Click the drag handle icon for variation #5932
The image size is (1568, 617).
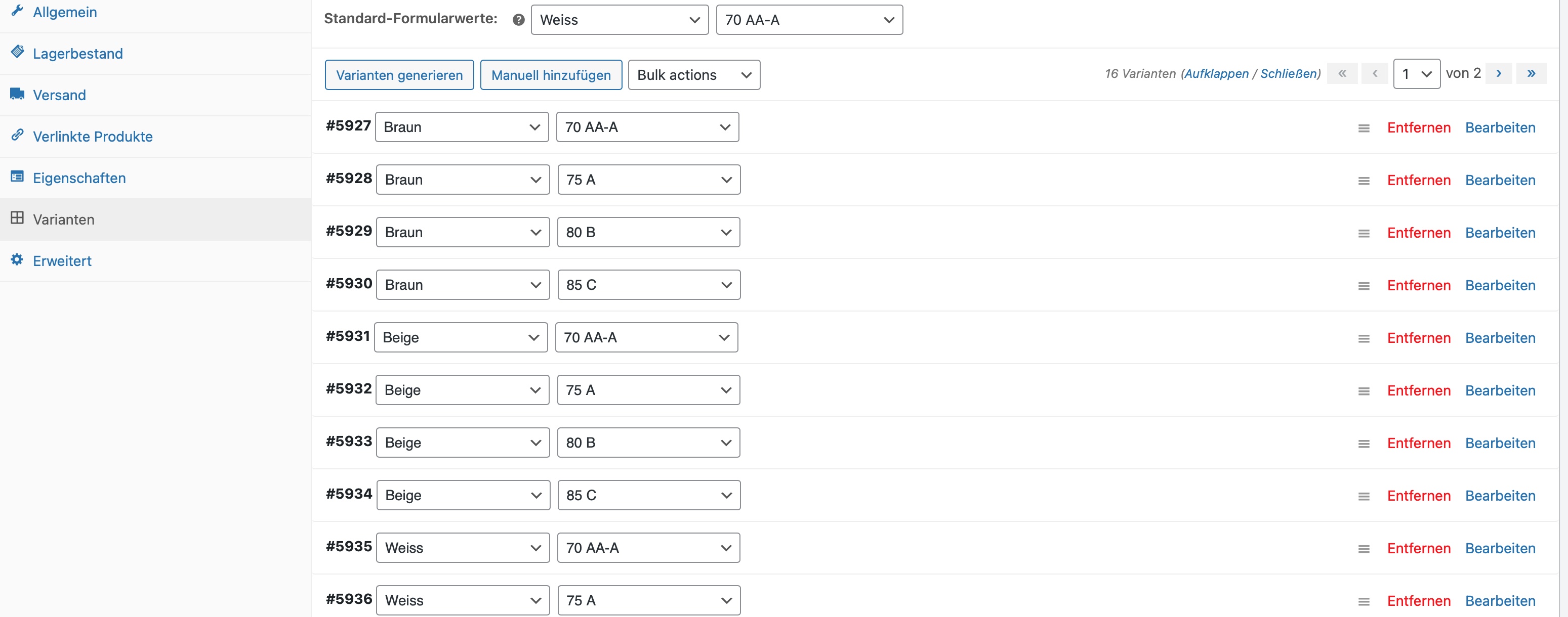[x=1364, y=391]
